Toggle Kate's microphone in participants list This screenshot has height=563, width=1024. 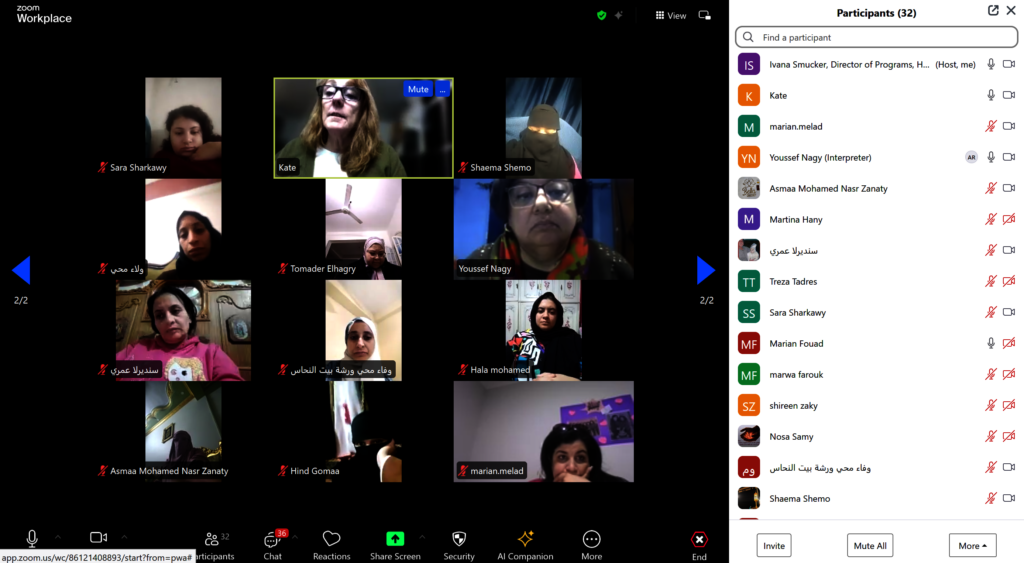pos(991,95)
